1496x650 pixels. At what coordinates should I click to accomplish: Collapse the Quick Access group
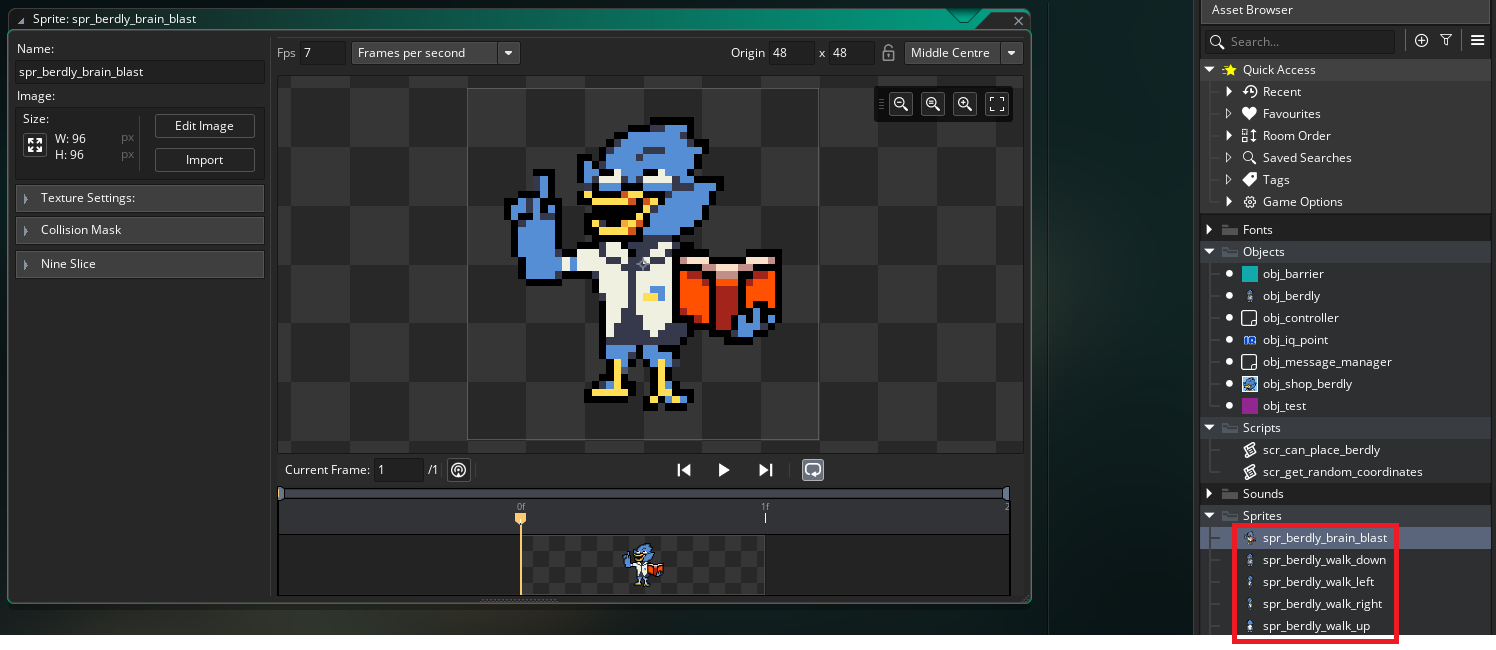pos(1210,70)
